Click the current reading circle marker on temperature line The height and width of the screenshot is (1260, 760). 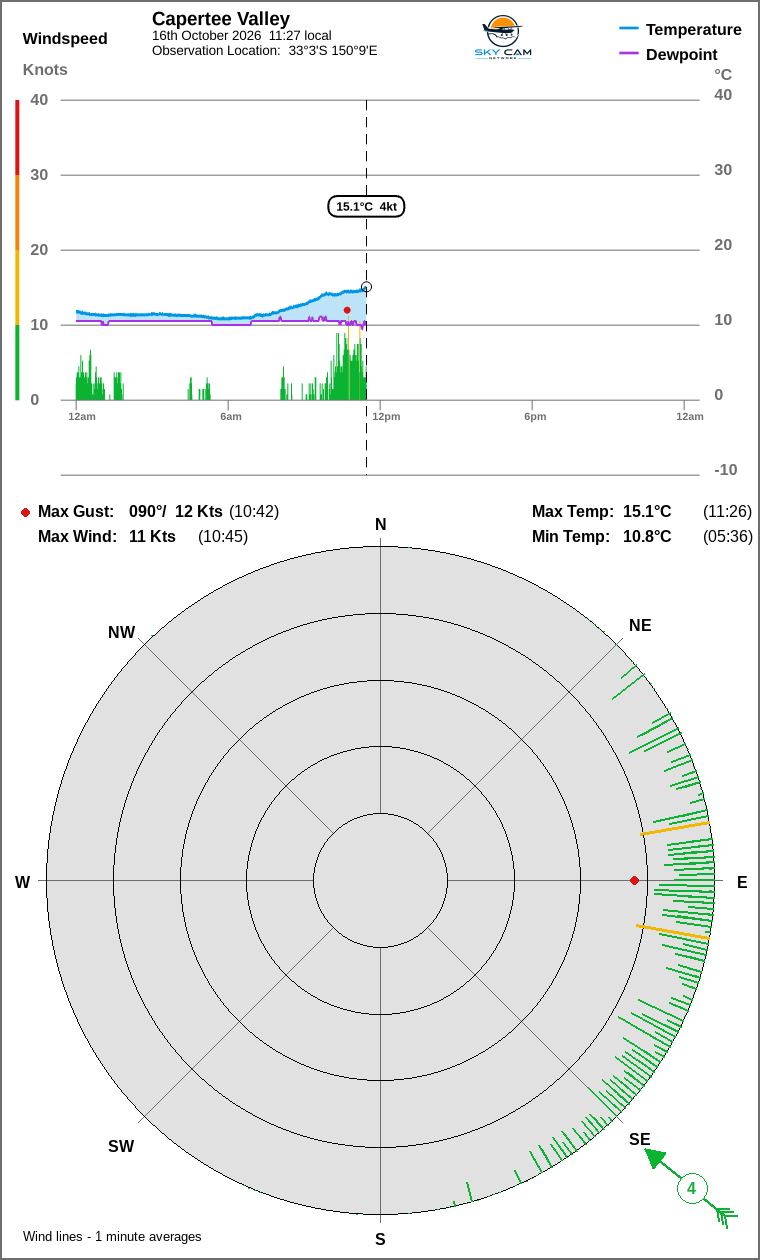click(366, 287)
